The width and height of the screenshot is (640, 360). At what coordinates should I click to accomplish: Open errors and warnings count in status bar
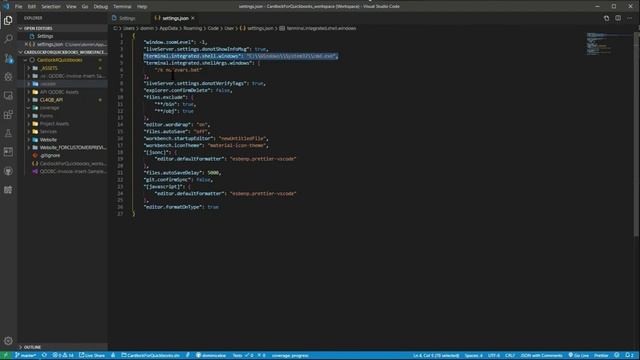tap(63, 356)
